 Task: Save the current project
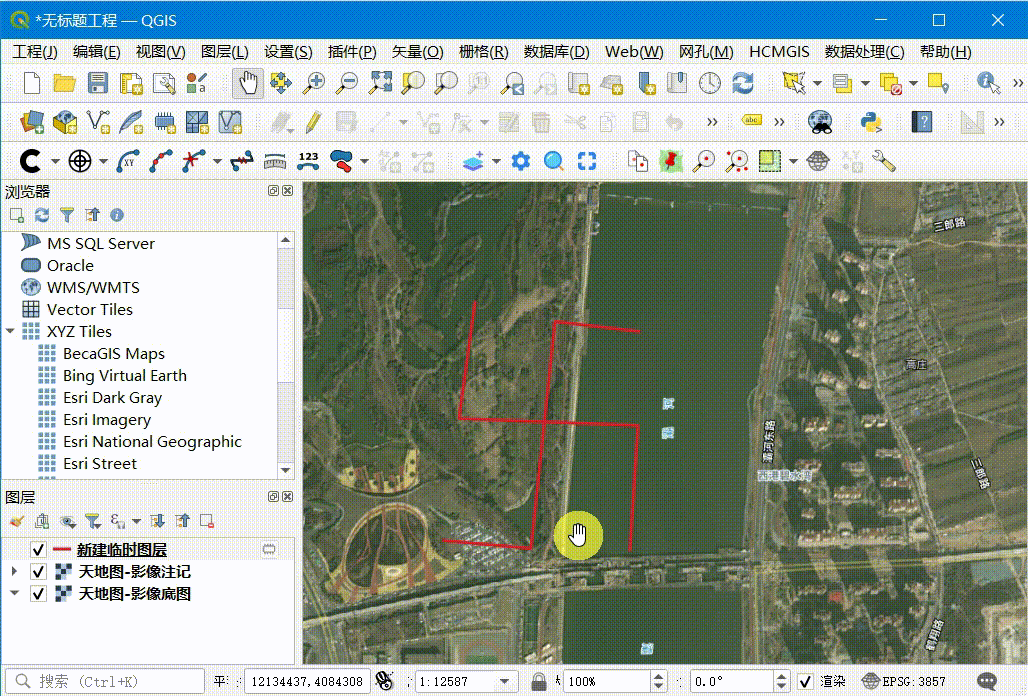(98, 83)
